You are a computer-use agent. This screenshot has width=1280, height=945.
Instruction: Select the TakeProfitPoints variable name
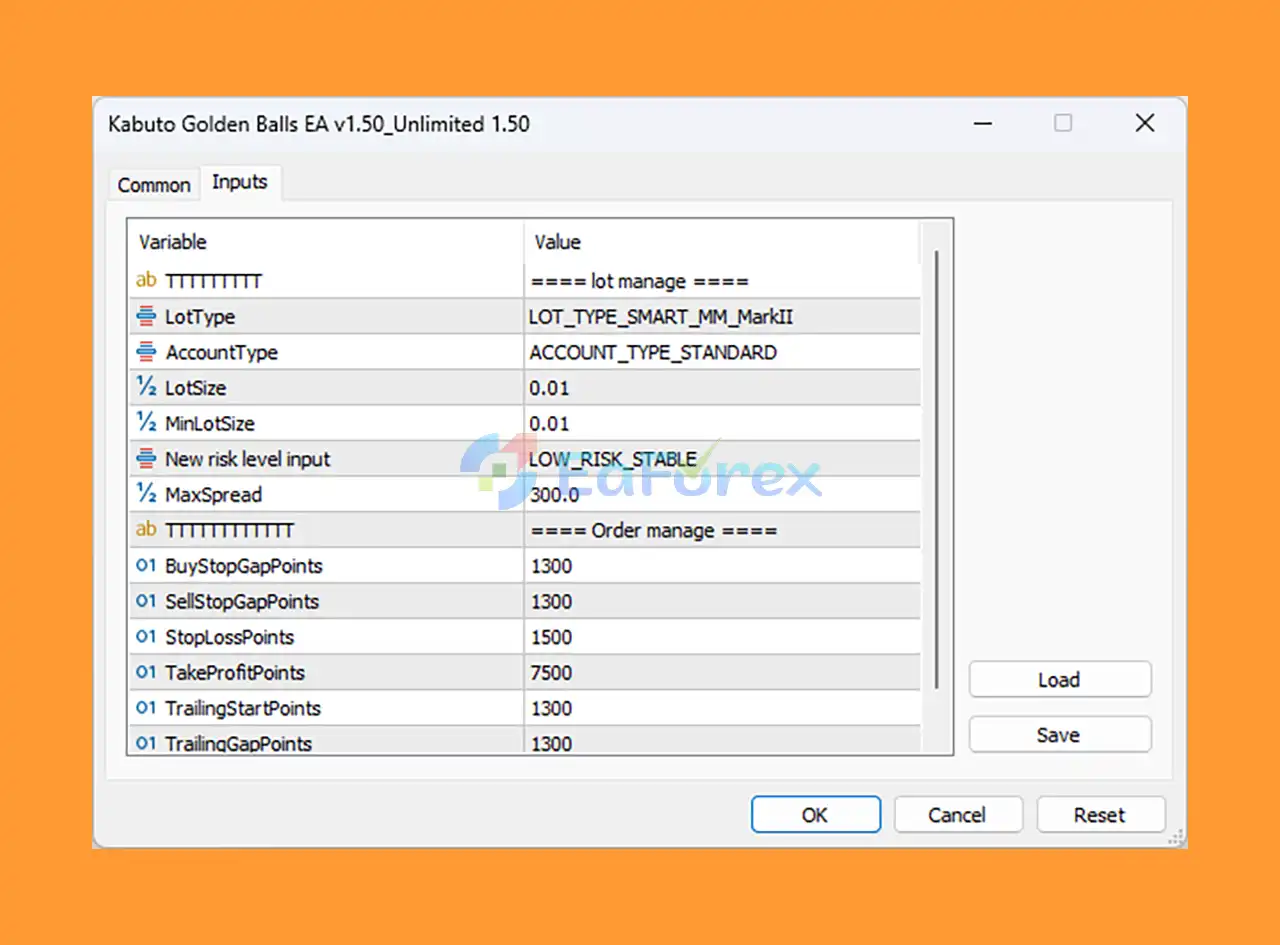(x=235, y=672)
